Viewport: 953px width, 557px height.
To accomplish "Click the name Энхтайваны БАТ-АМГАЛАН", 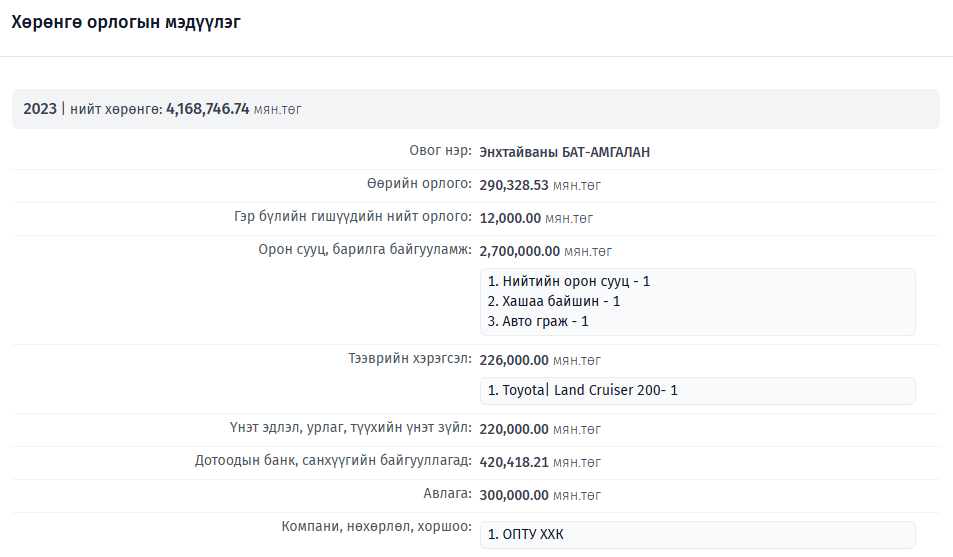I will [564, 153].
